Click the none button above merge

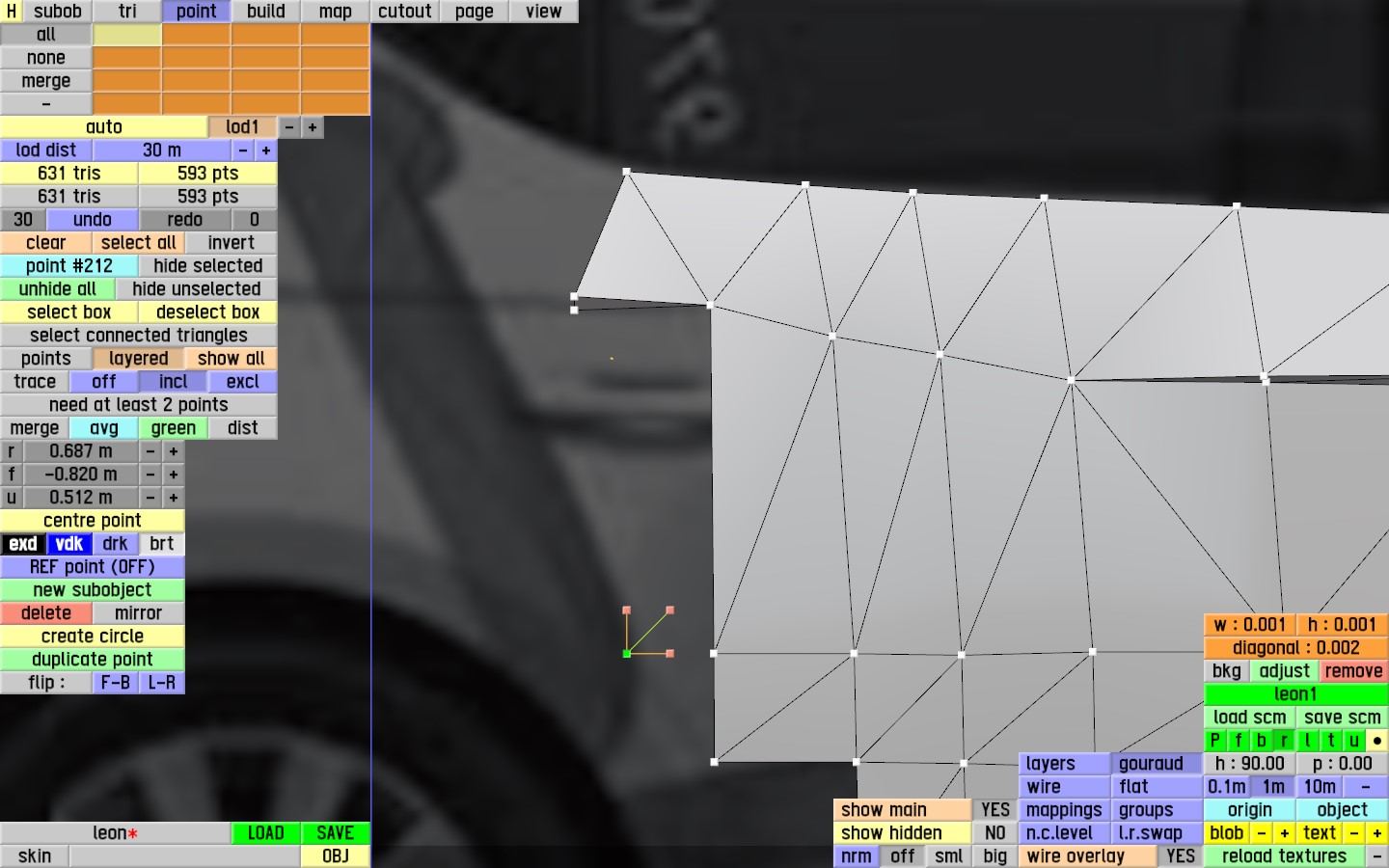46,58
